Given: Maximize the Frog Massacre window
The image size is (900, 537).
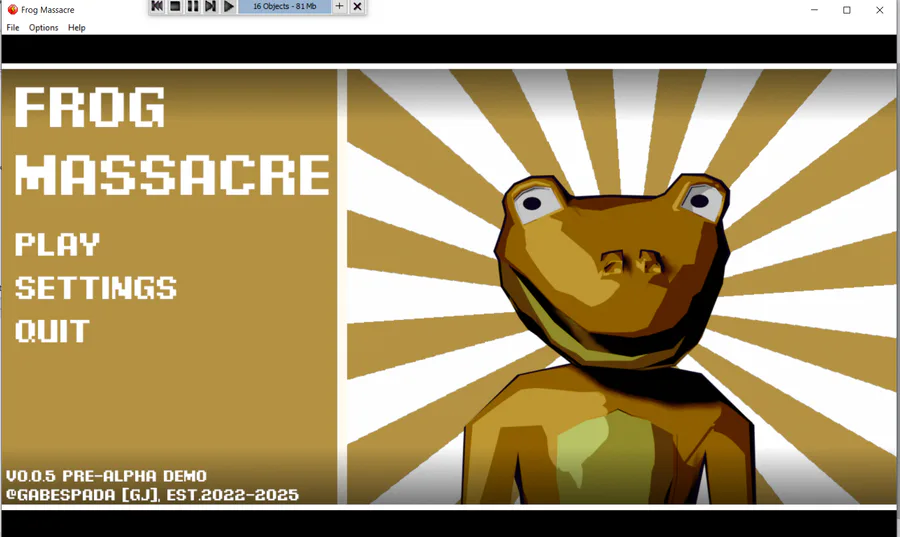Looking at the screenshot, I should (x=847, y=10).
